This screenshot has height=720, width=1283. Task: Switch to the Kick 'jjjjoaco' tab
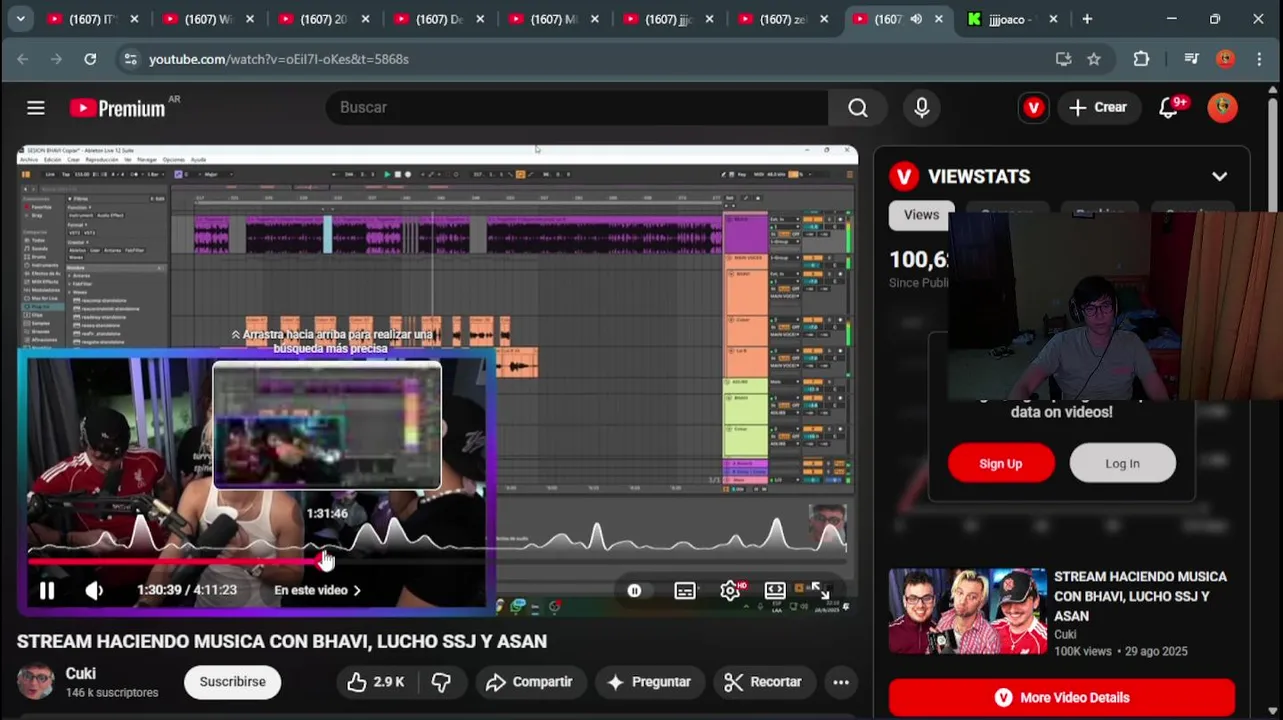[1014, 19]
